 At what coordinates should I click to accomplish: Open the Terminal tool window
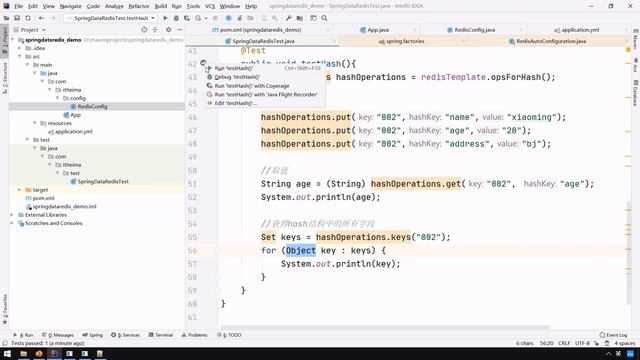click(x=160, y=335)
